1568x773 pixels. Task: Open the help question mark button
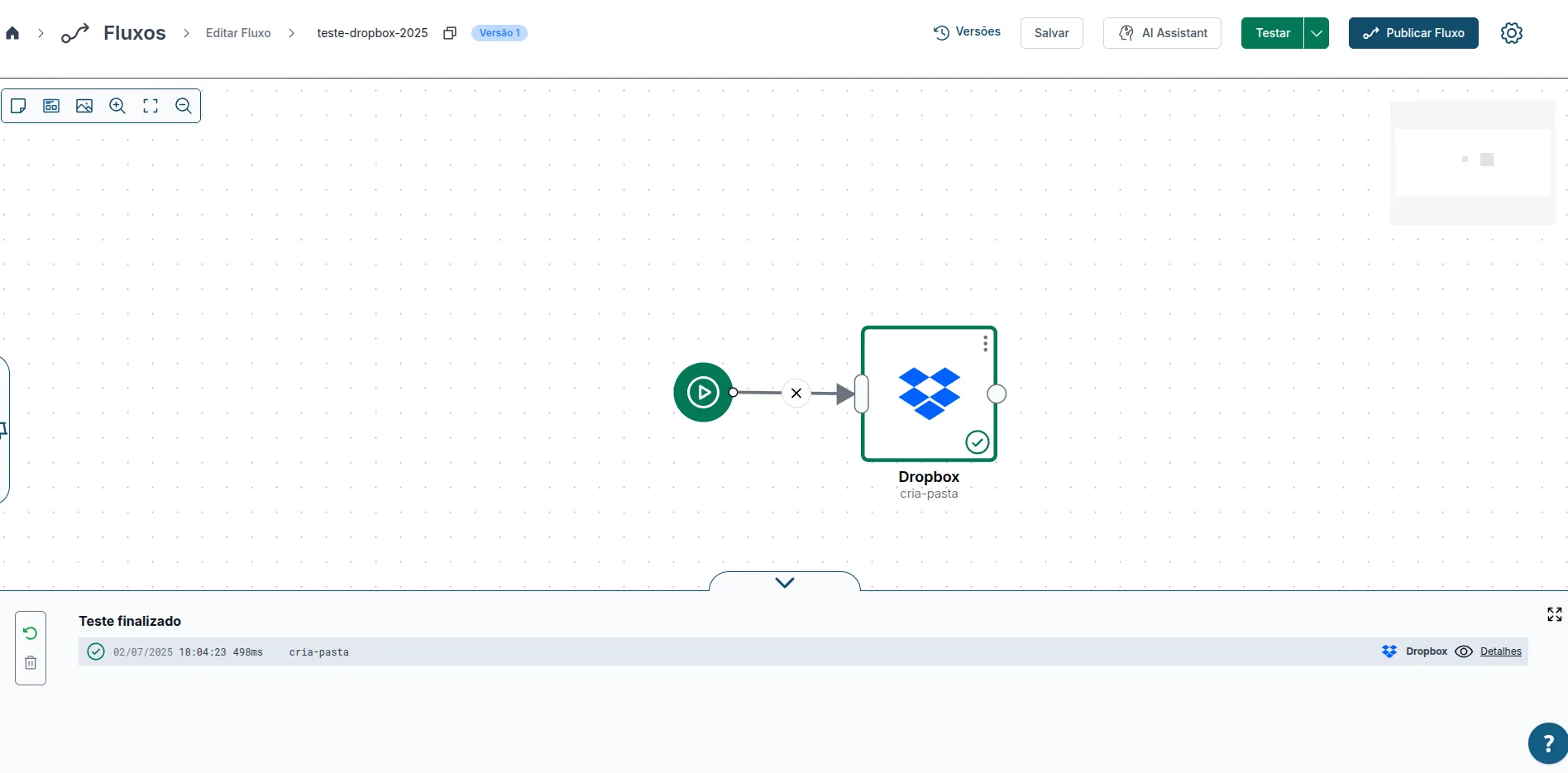pyautogui.click(x=1547, y=743)
